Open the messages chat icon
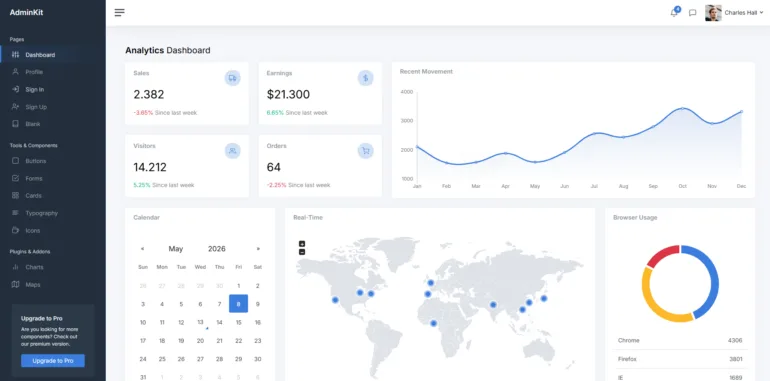 pos(692,13)
